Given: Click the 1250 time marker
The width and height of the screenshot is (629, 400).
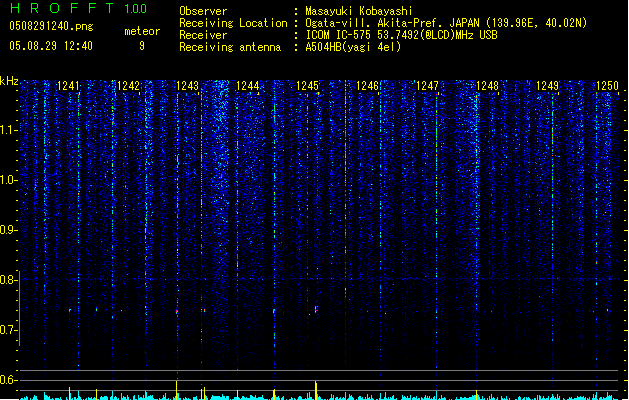Looking at the screenshot, I should tap(607, 86).
